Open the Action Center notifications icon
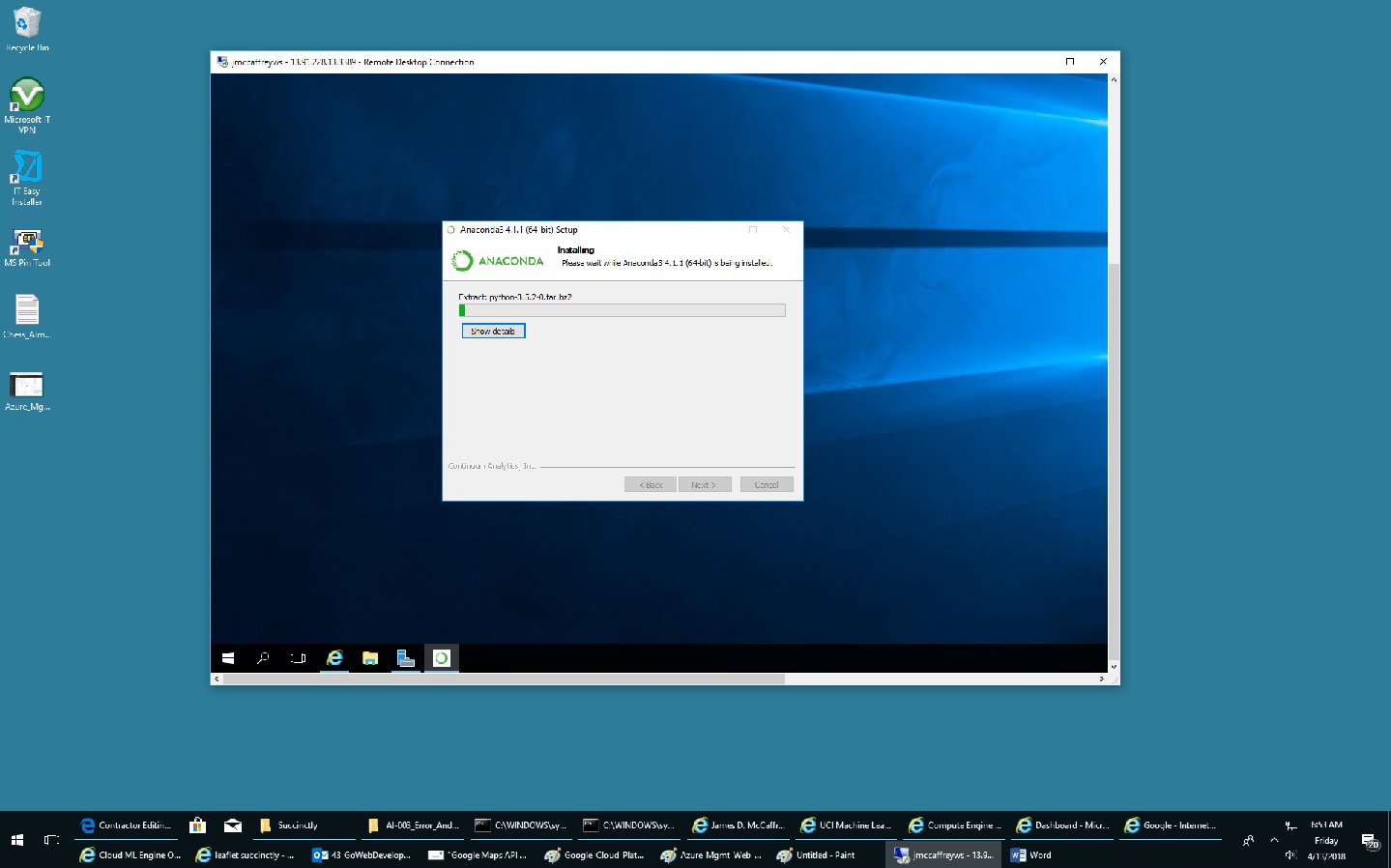The image size is (1391, 868). click(x=1369, y=841)
